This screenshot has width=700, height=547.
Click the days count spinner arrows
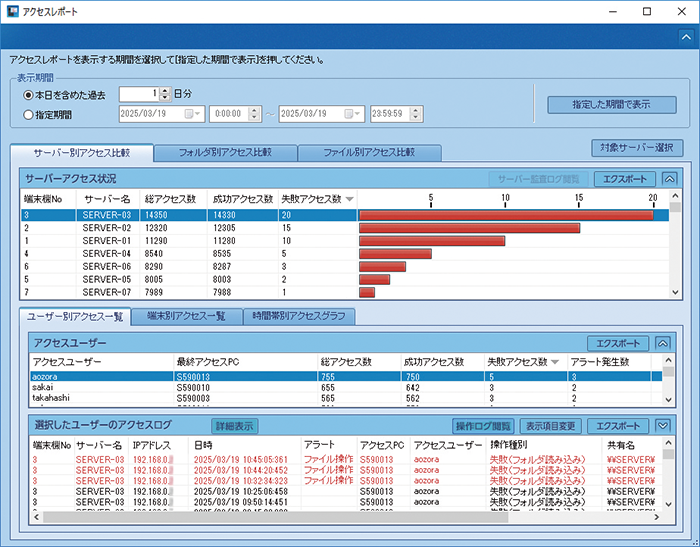point(165,94)
